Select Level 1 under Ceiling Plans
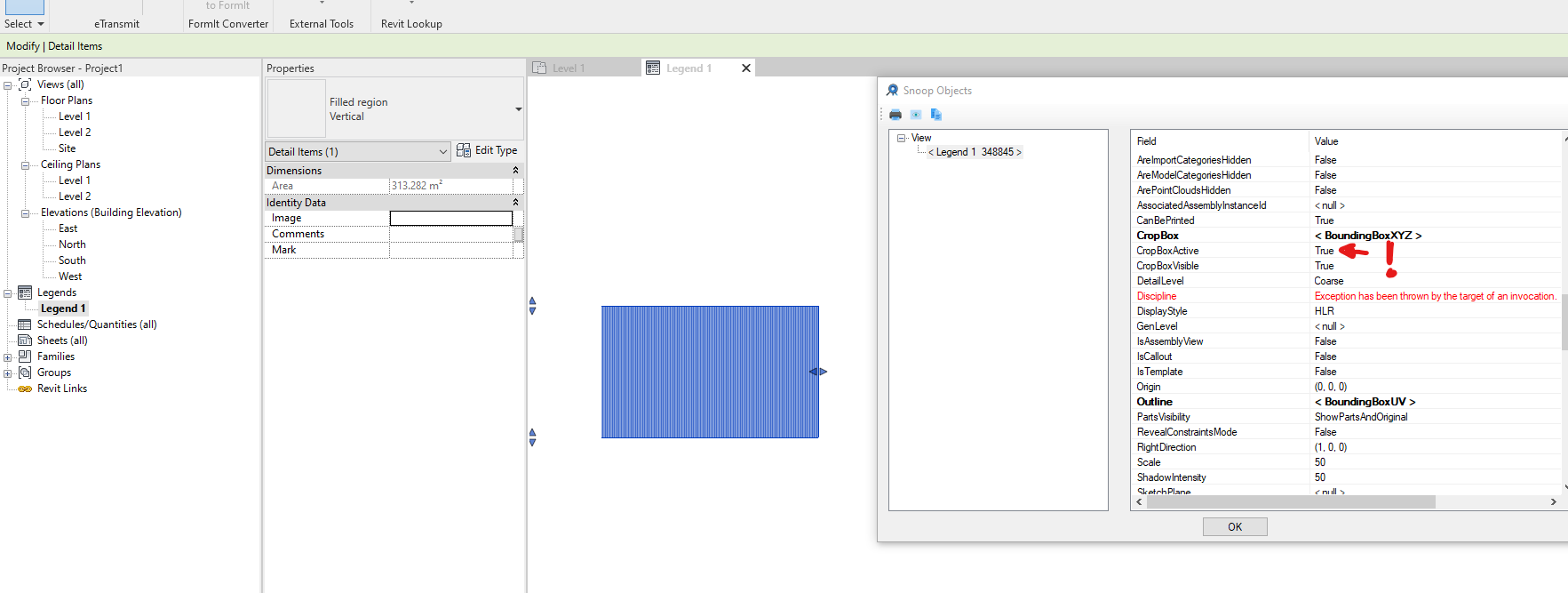Viewport: 1568px width, 593px height. pos(75,180)
